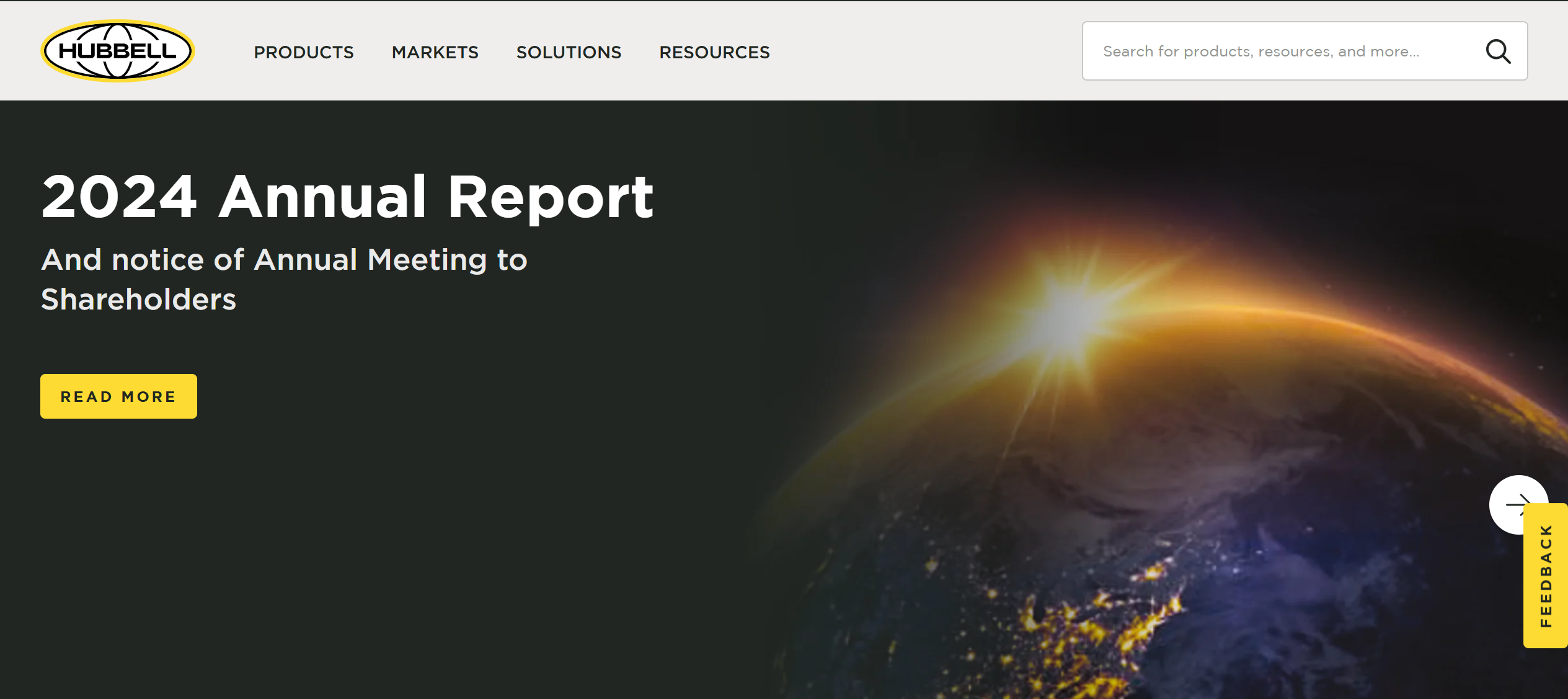Open the Feedback side tab
This screenshot has height=699, width=1568.
pyautogui.click(x=1546, y=576)
